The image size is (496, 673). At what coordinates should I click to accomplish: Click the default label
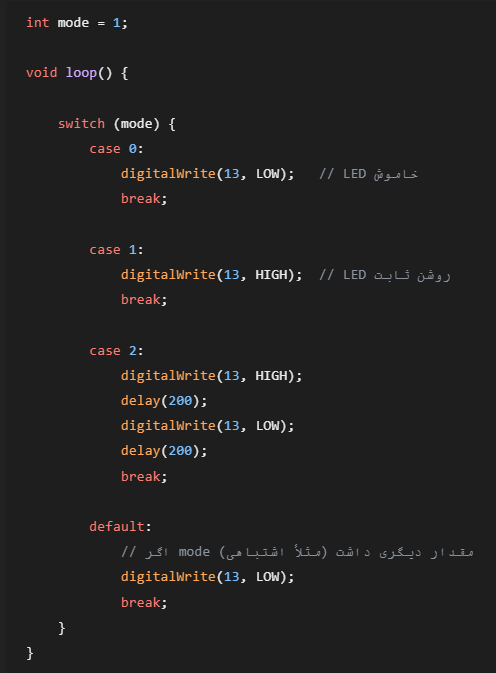120,526
